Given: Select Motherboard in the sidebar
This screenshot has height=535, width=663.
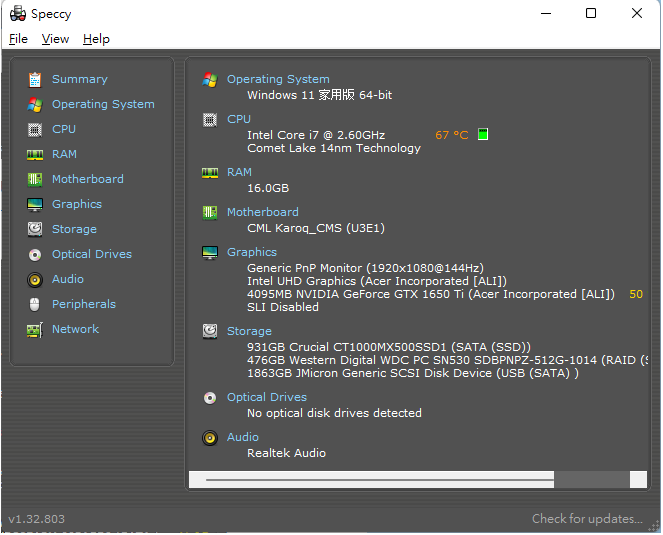Looking at the screenshot, I should (88, 179).
